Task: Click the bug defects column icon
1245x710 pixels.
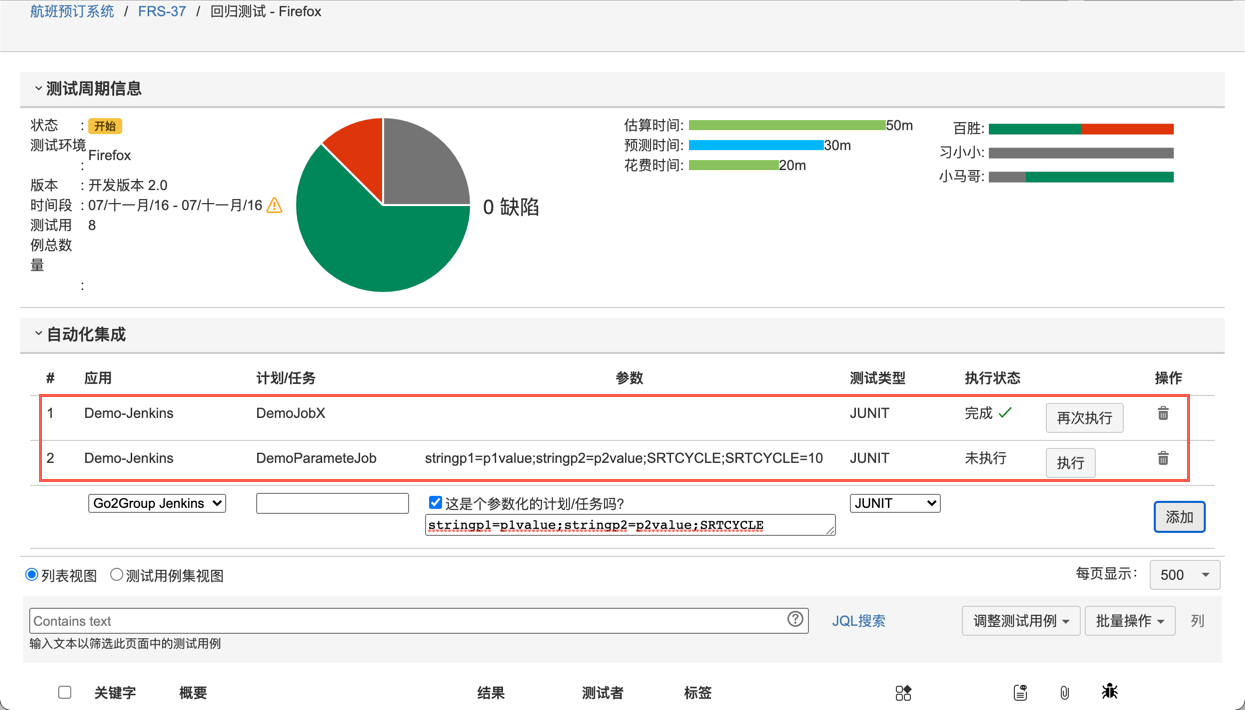Action: pos(1109,691)
